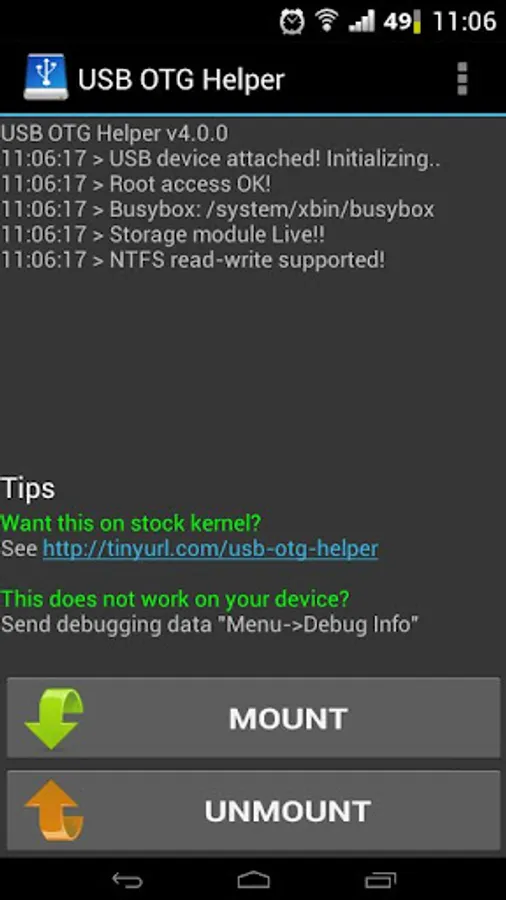
Task: Tap the 11:06 status bar clock
Action: tap(464, 22)
